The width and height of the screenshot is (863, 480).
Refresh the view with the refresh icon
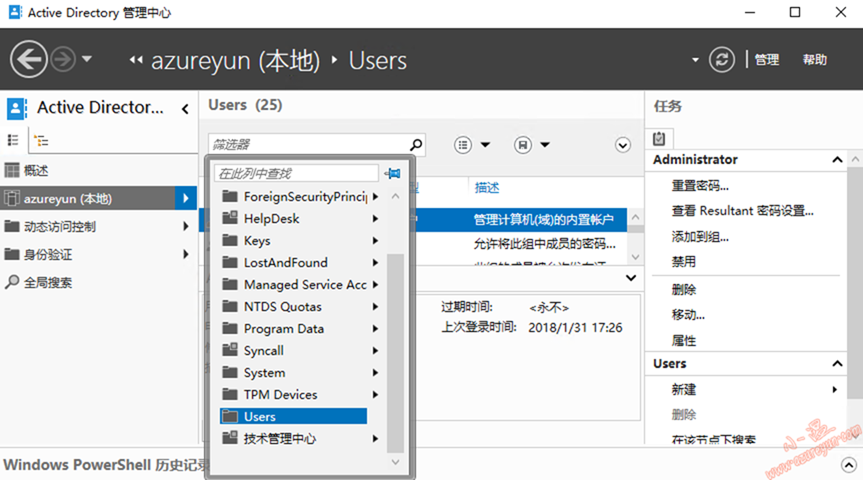(722, 59)
